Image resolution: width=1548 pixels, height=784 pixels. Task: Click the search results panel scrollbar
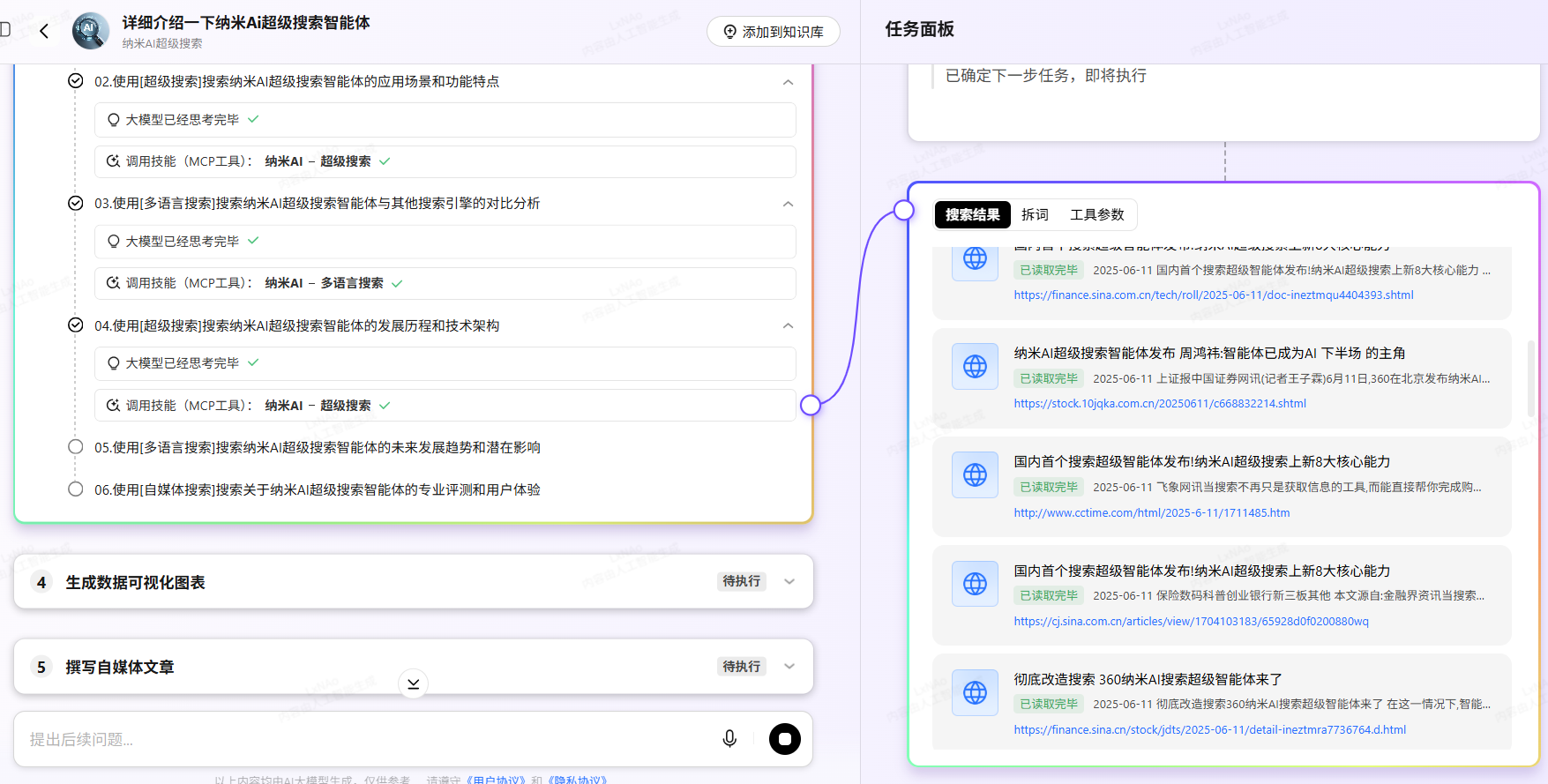[x=1531, y=379]
